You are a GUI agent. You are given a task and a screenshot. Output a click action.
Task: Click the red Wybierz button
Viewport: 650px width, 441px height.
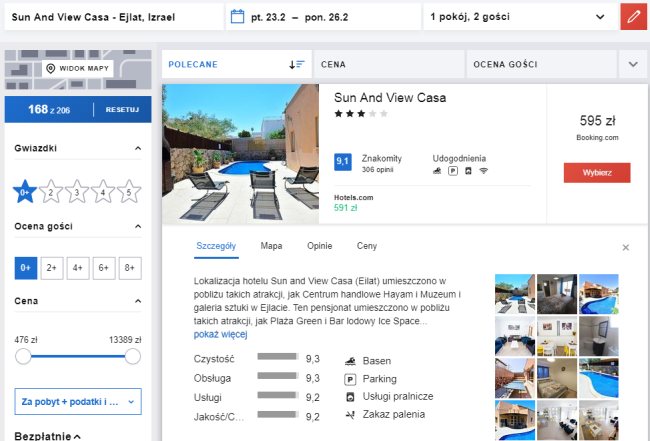pyautogui.click(x=597, y=172)
